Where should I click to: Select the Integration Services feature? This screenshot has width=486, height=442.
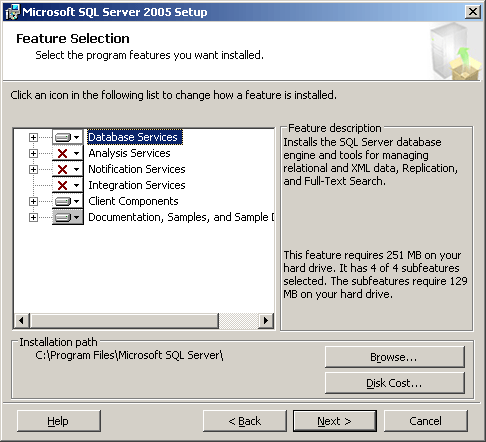[137, 185]
